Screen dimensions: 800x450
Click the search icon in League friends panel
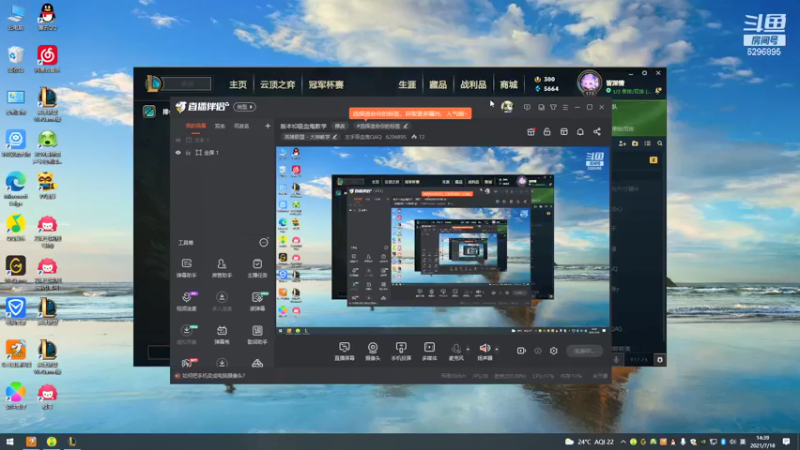coord(660,144)
